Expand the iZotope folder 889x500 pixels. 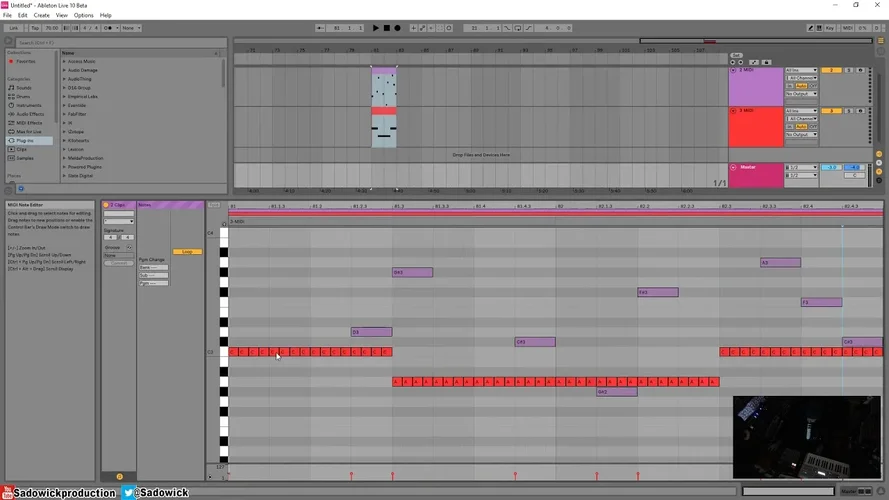64,132
